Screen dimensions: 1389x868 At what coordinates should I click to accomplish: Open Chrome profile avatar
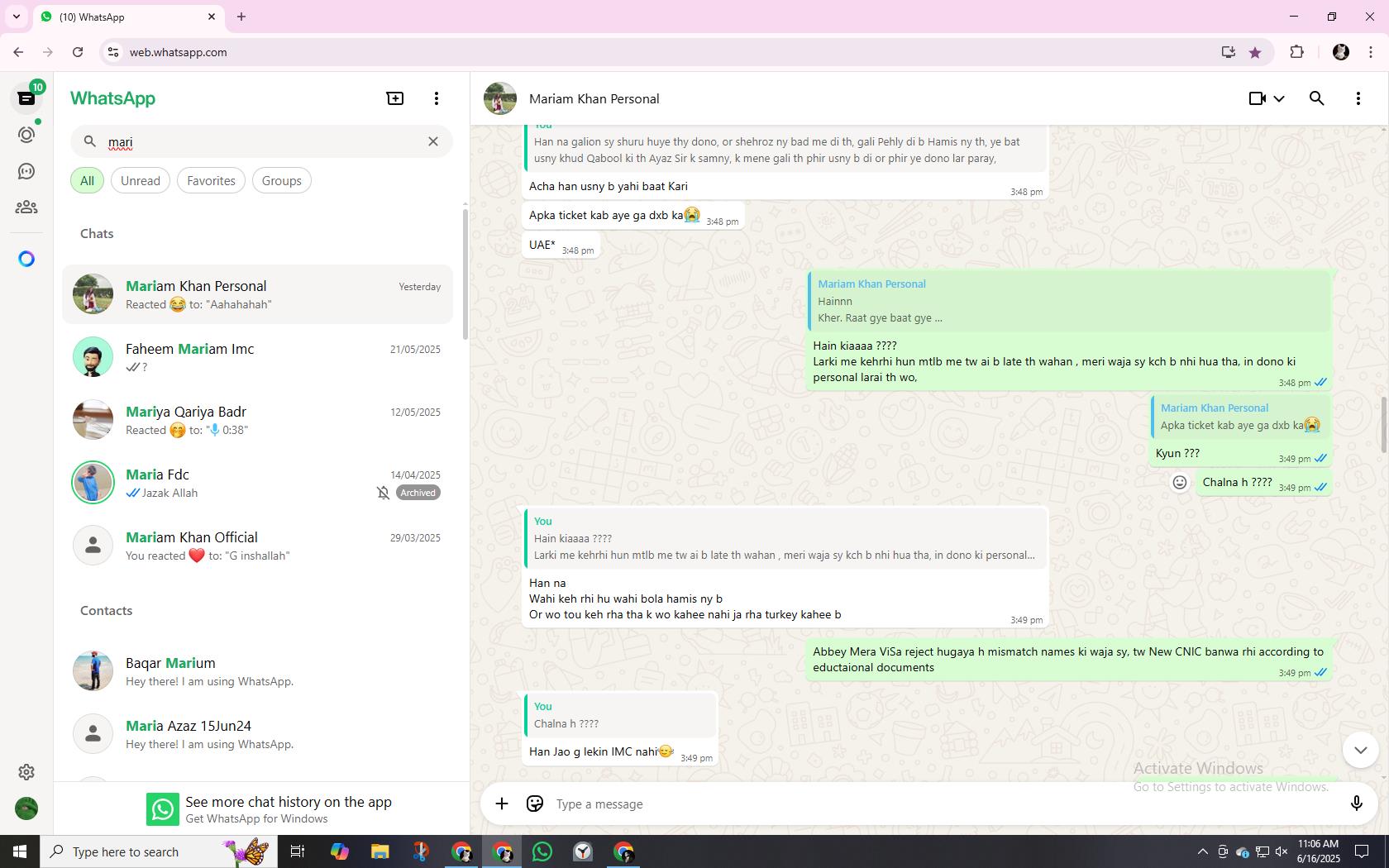pos(1341,52)
